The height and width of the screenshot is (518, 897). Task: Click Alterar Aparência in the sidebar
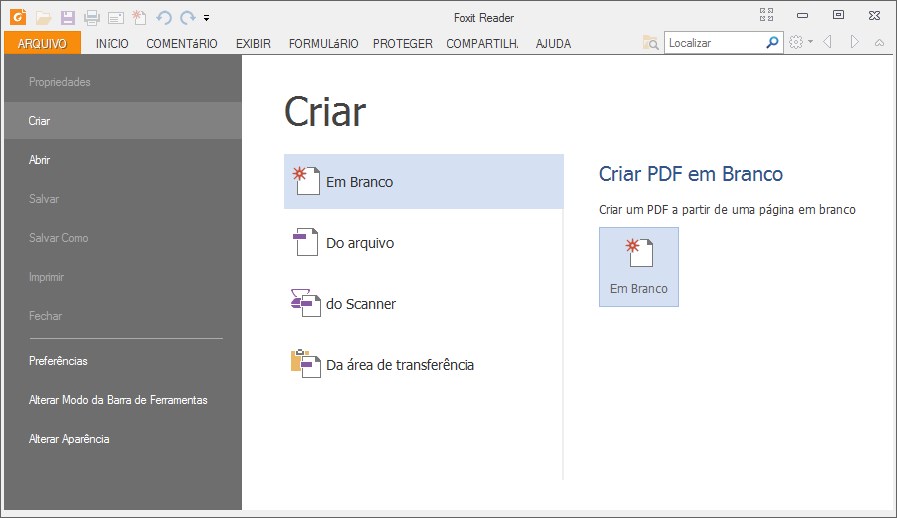[x=123, y=438]
